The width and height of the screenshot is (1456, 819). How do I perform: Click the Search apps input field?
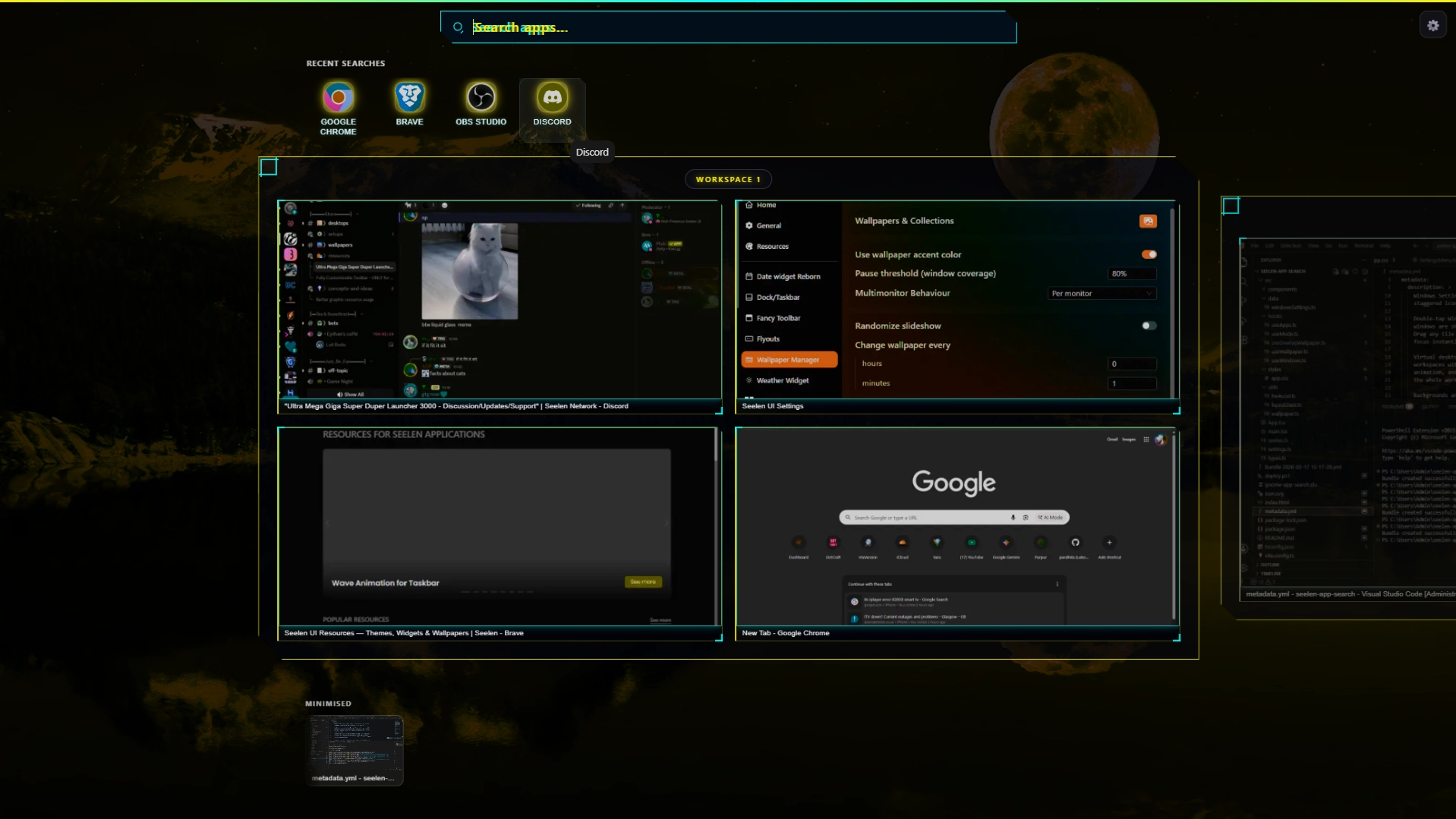click(x=729, y=27)
